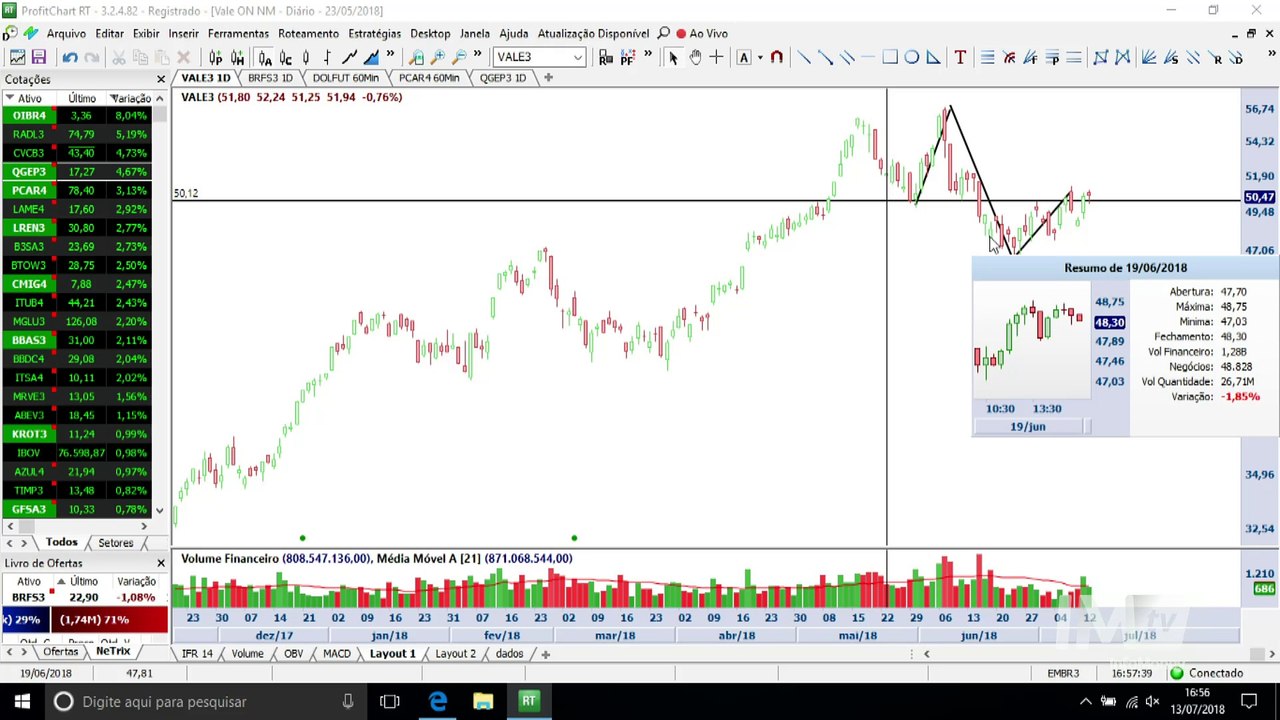
Task: Select MGLU3 row in the quotes list
Action: coord(78,322)
